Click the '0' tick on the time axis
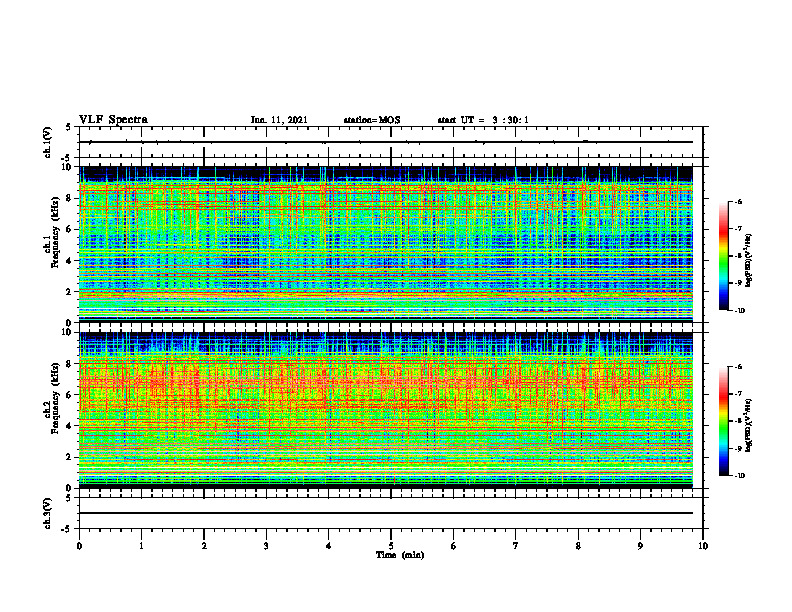 coord(79,546)
